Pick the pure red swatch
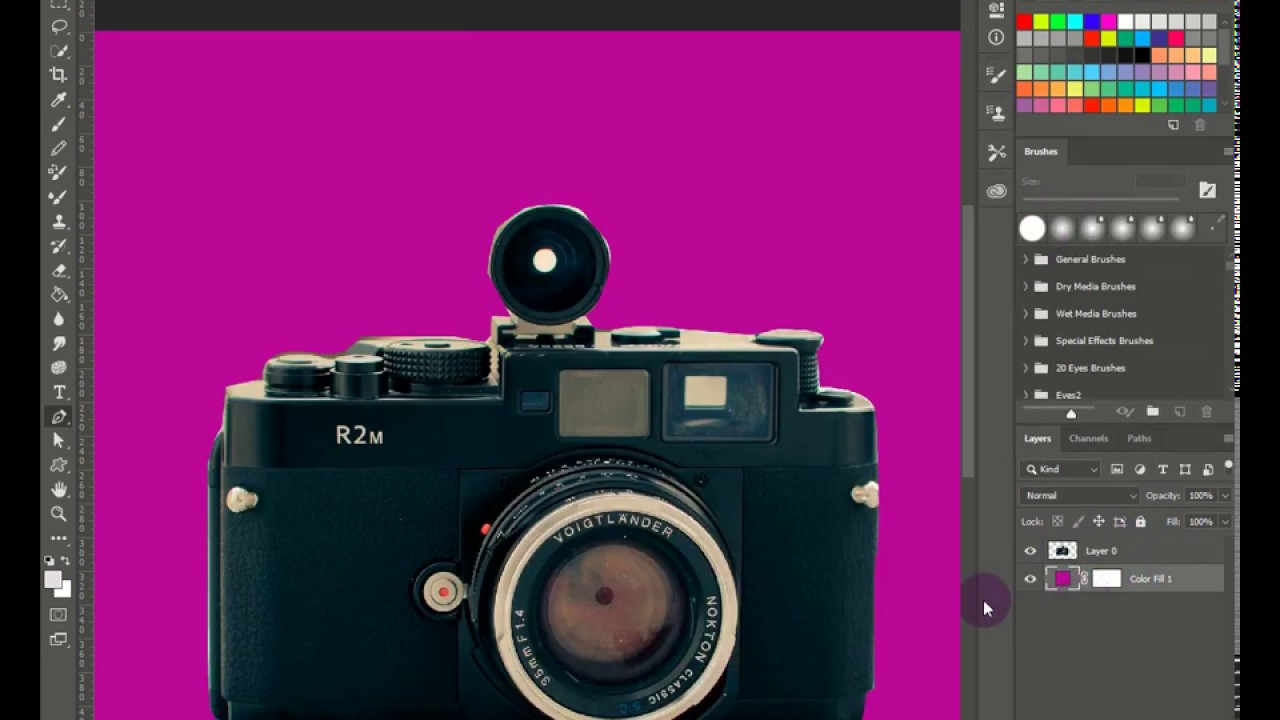The height and width of the screenshot is (720, 1280). (x=1024, y=22)
